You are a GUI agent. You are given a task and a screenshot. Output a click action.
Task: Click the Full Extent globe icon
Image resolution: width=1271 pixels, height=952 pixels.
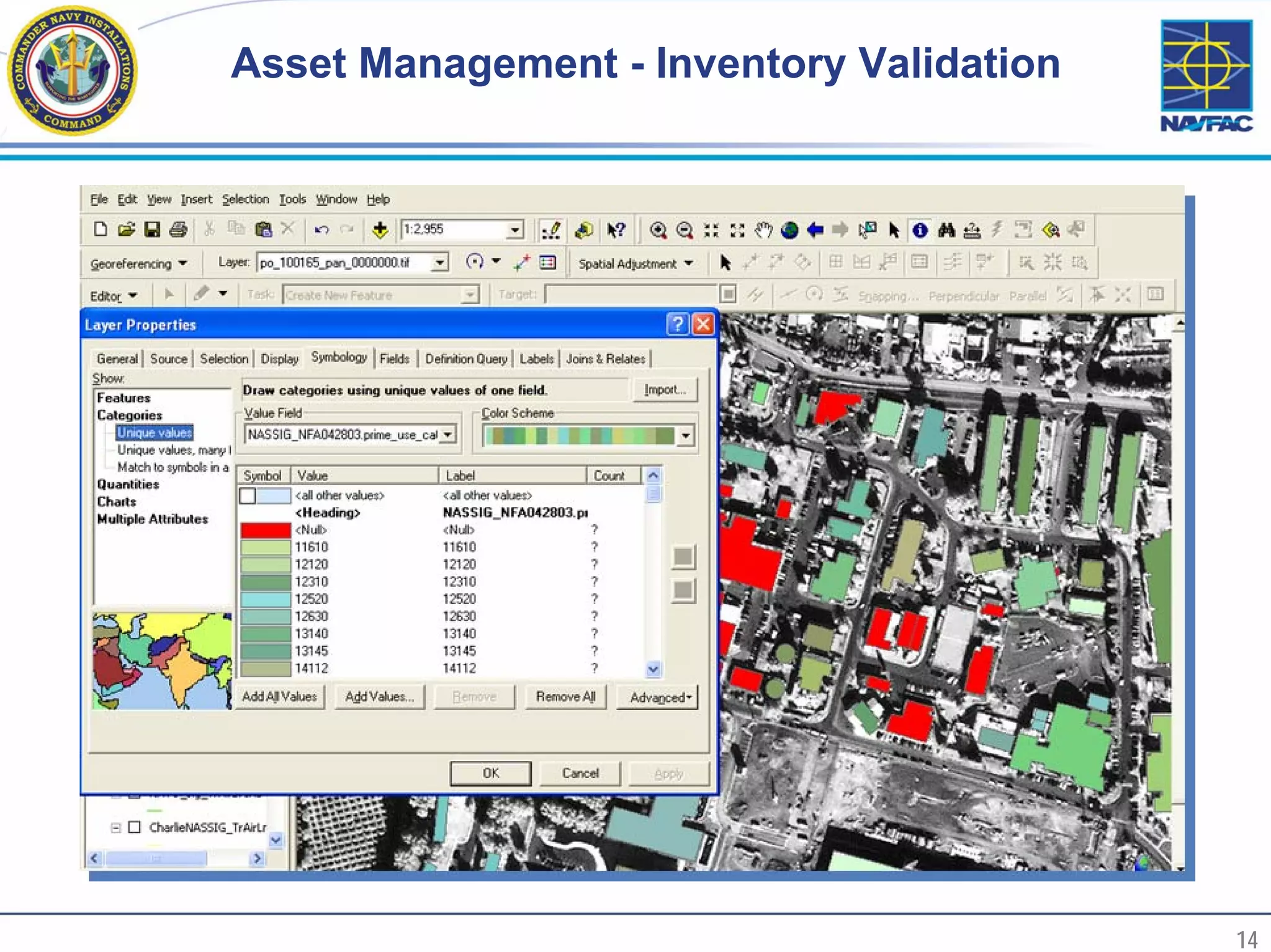pos(789,230)
